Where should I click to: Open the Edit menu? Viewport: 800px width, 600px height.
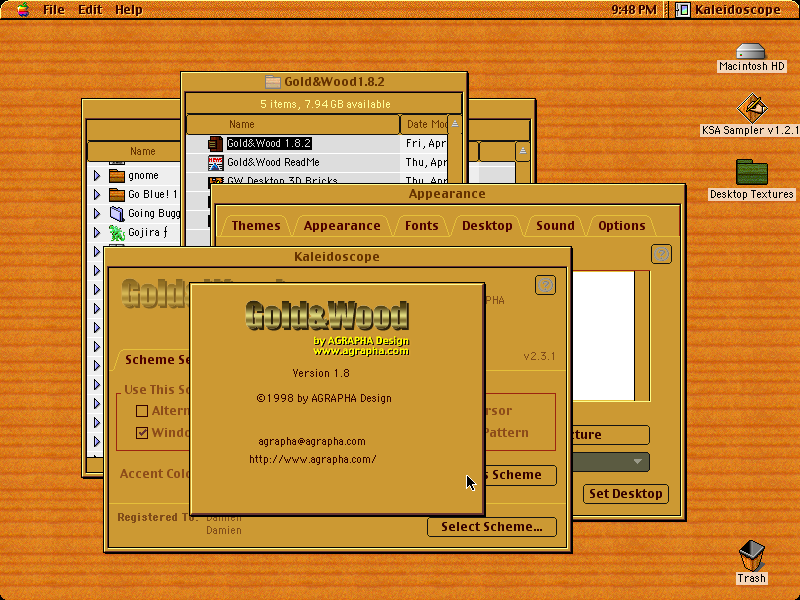click(x=90, y=10)
